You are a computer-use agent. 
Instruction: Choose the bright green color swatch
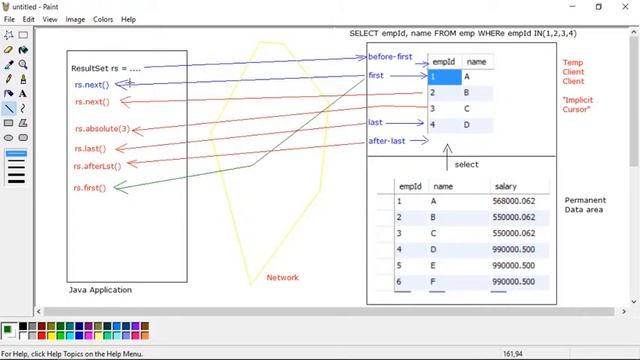tap(60, 336)
